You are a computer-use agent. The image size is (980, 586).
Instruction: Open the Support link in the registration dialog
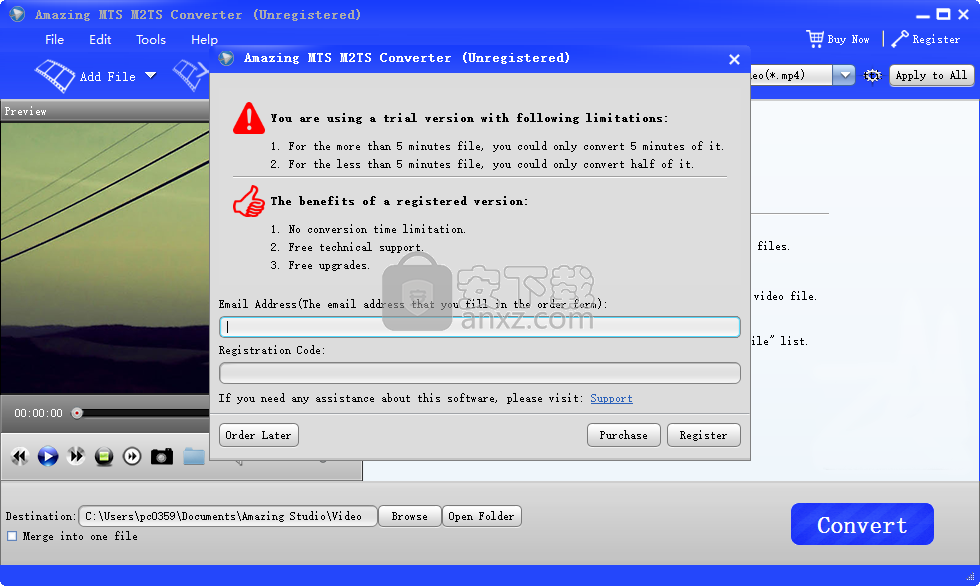coord(611,398)
